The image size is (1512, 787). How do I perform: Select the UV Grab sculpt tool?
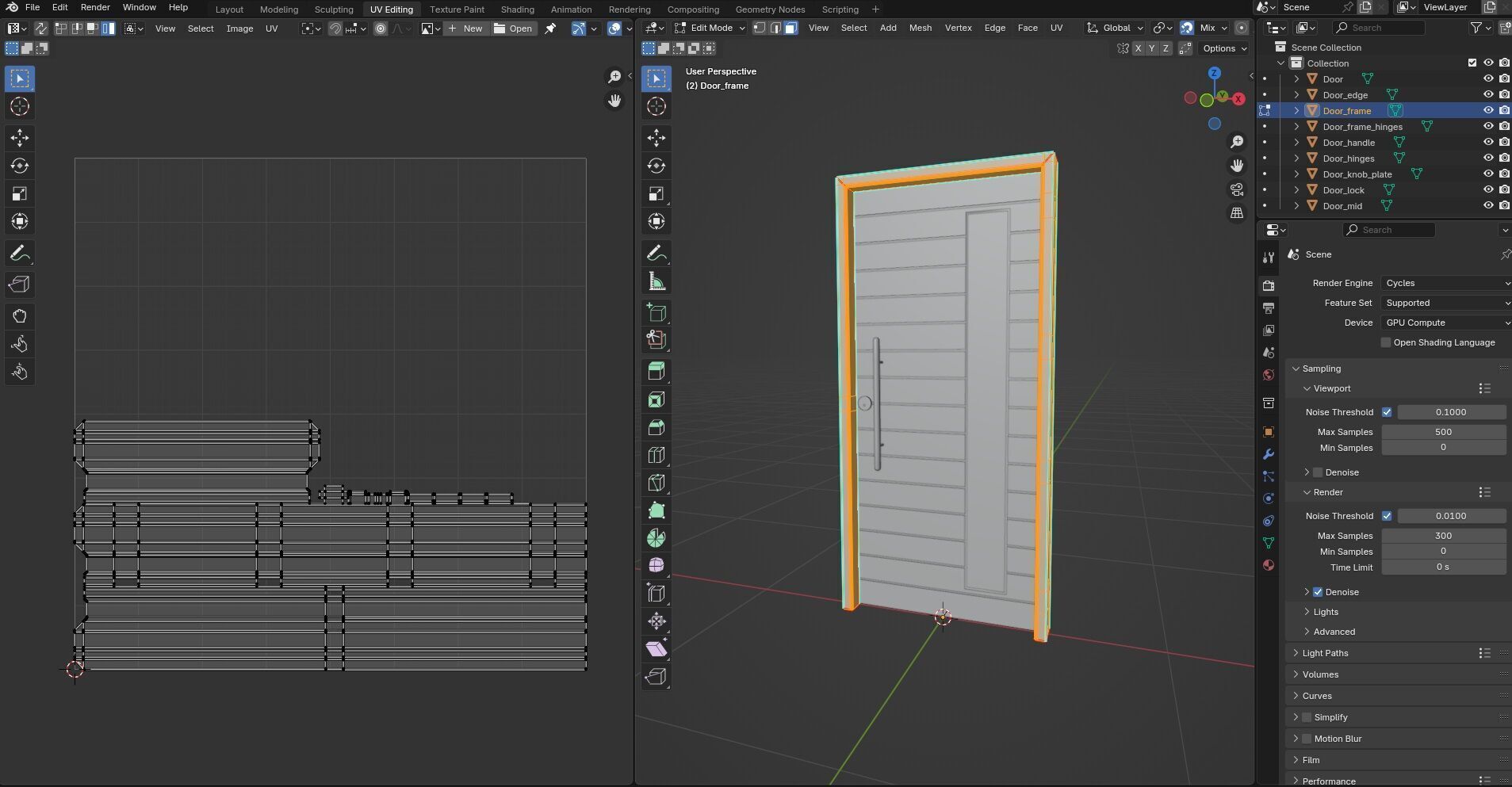tap(20, 316)
